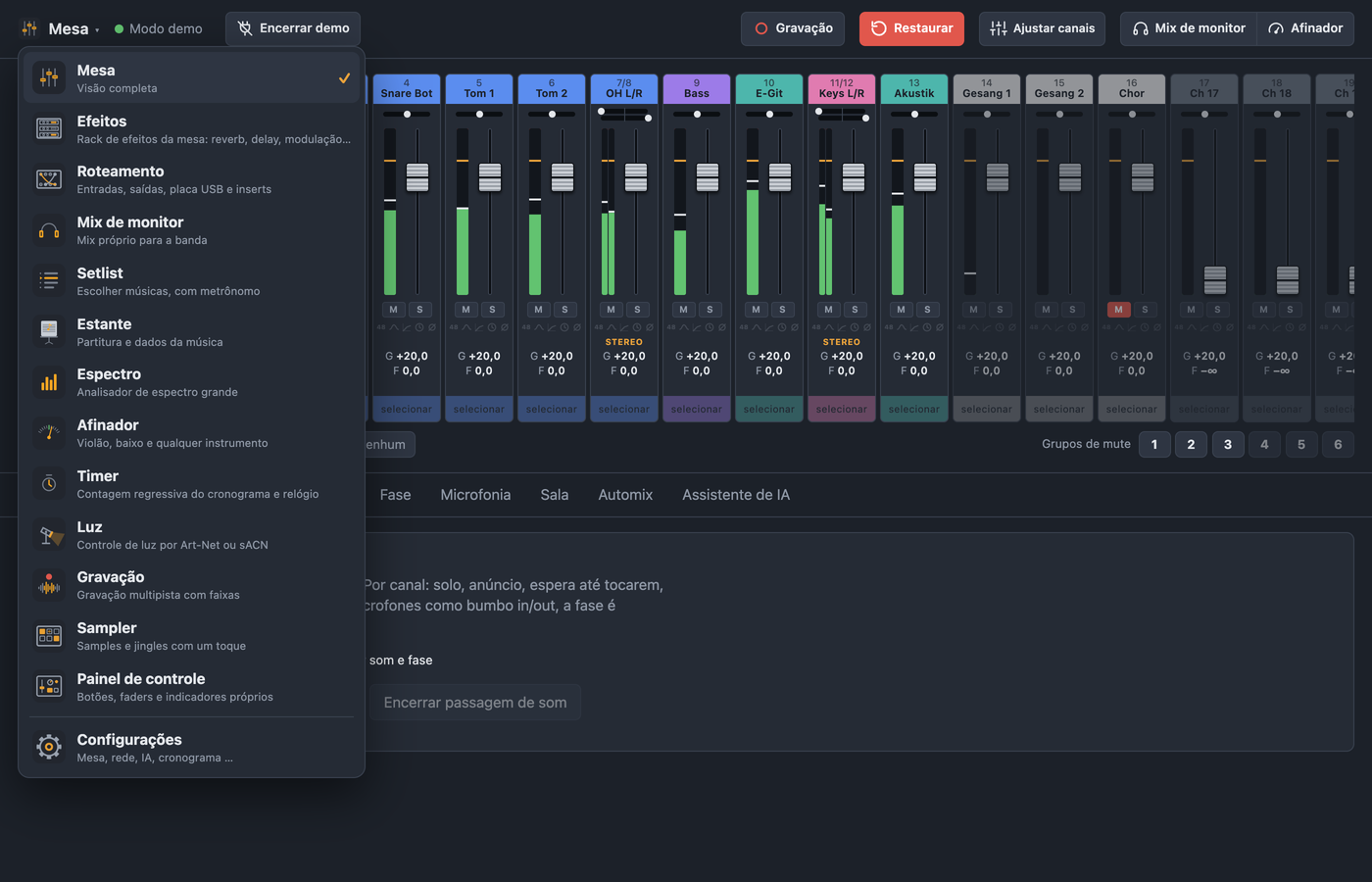Click the Afinador button in the top toolbar
1372x882 pixels.
point(1304,28)
